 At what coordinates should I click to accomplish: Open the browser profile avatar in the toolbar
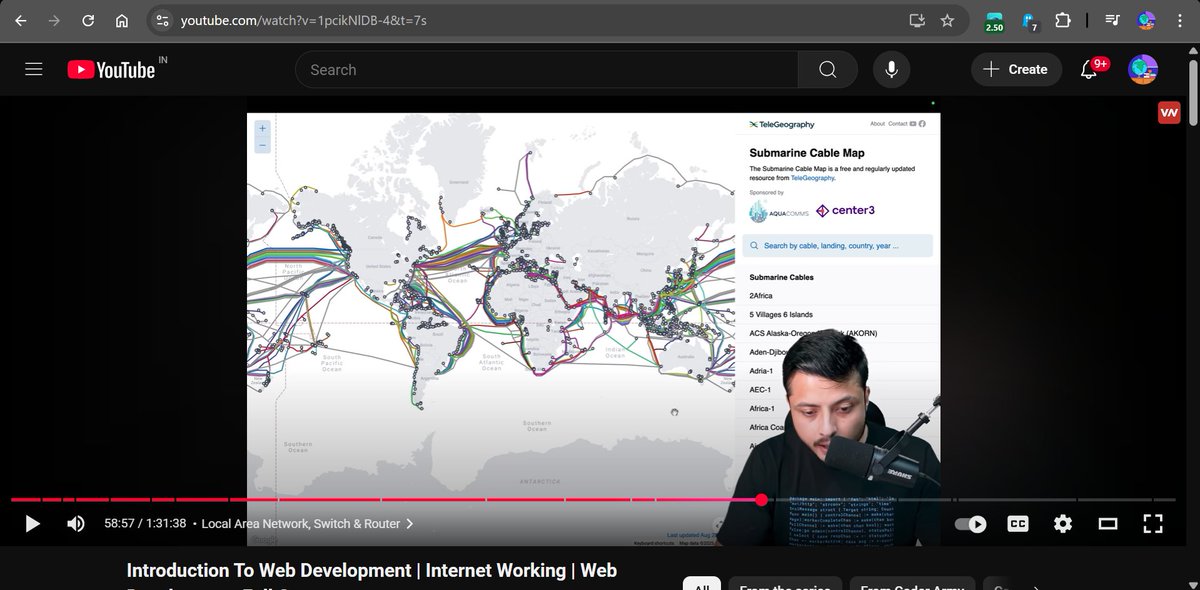(x=1147, y=20)
